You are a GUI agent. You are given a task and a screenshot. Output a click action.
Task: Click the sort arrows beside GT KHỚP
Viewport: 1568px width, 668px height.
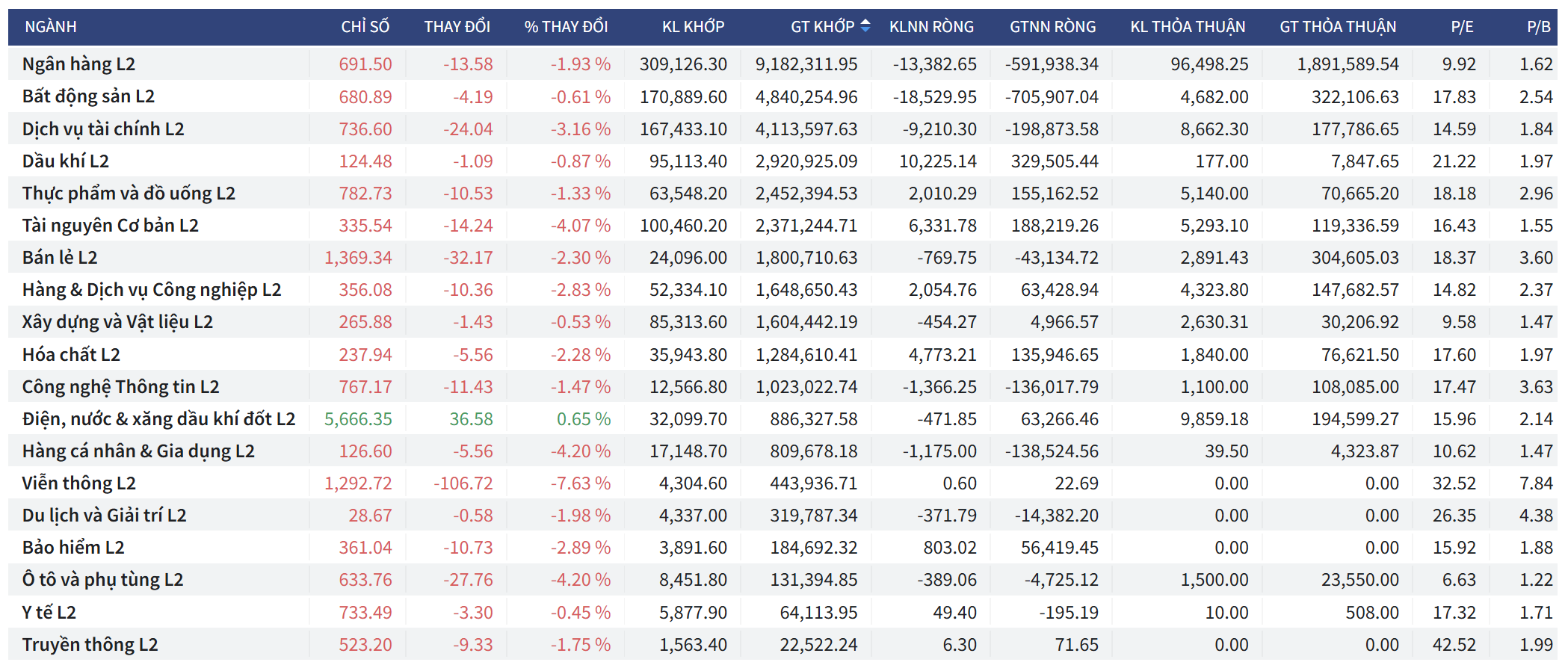point(865,26)
